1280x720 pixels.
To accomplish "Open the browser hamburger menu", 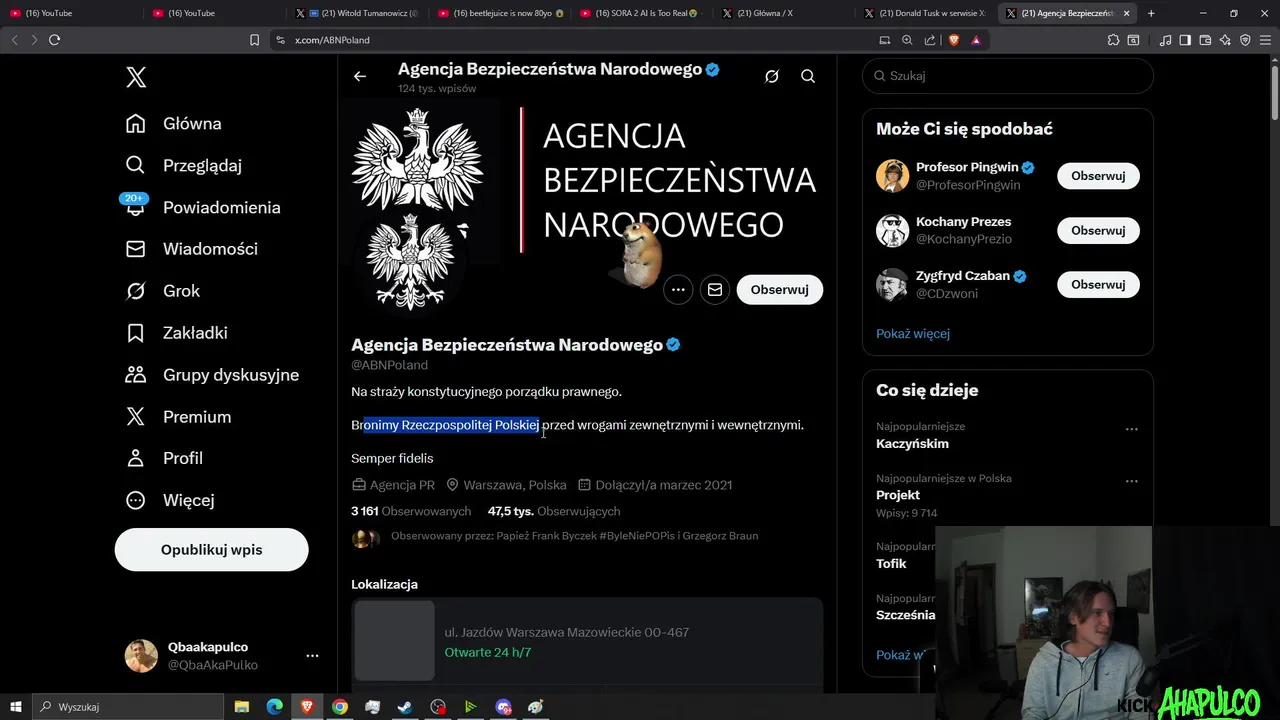I will [1263, 40].
